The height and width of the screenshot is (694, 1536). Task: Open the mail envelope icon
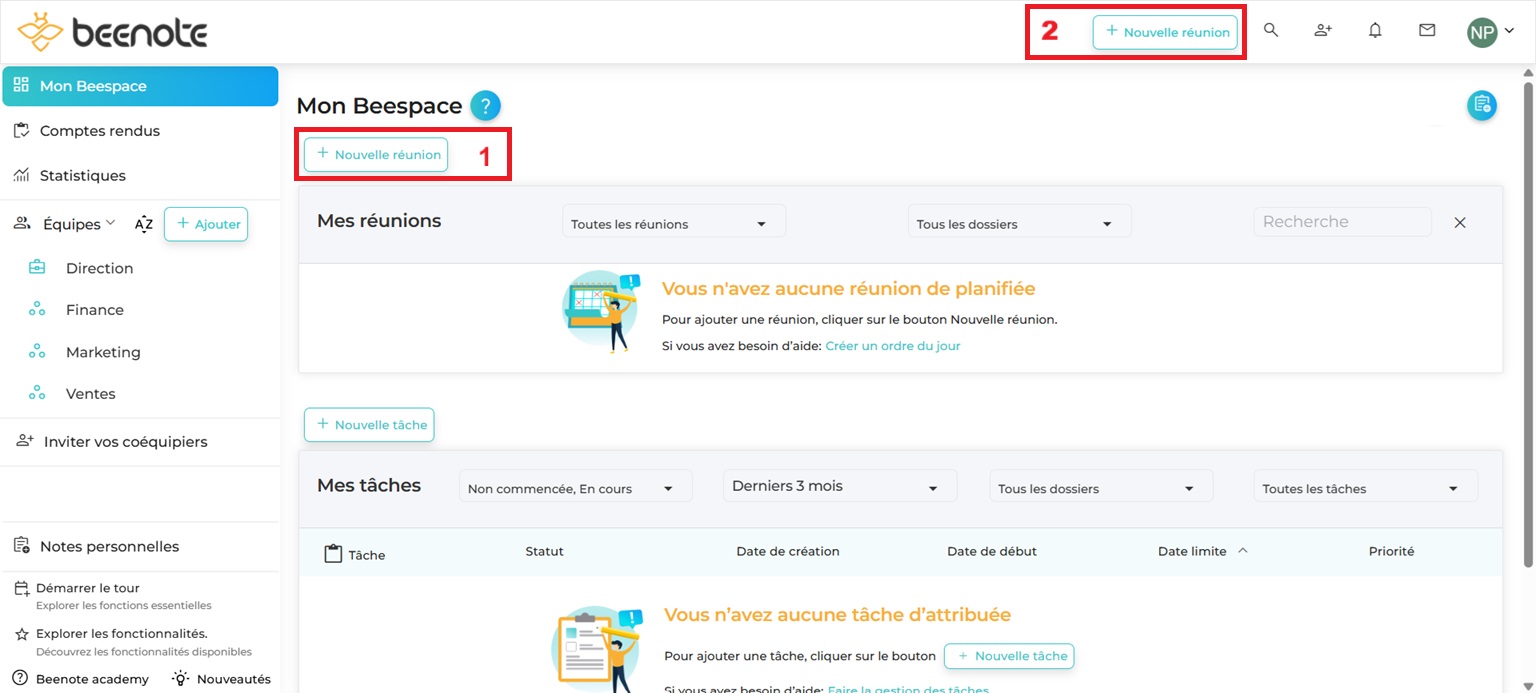pos(1427,31)
